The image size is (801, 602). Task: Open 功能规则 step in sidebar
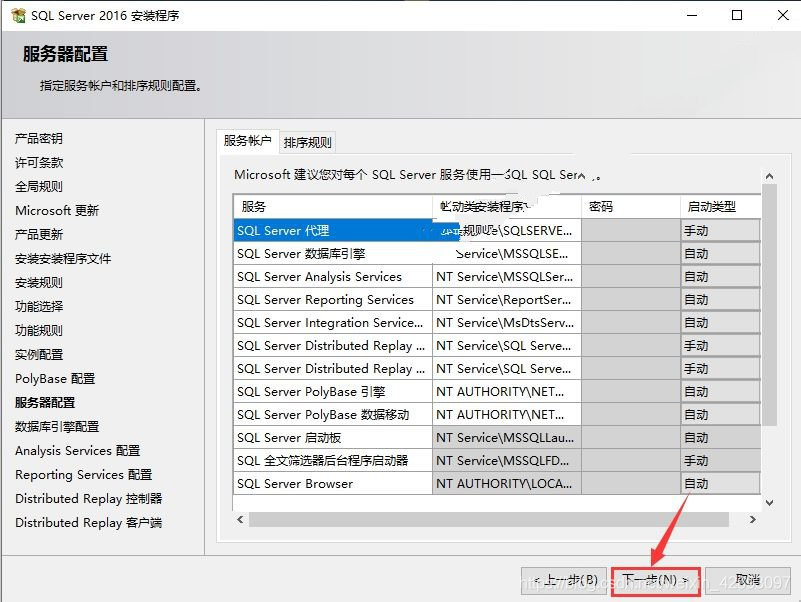pos(39,331)
